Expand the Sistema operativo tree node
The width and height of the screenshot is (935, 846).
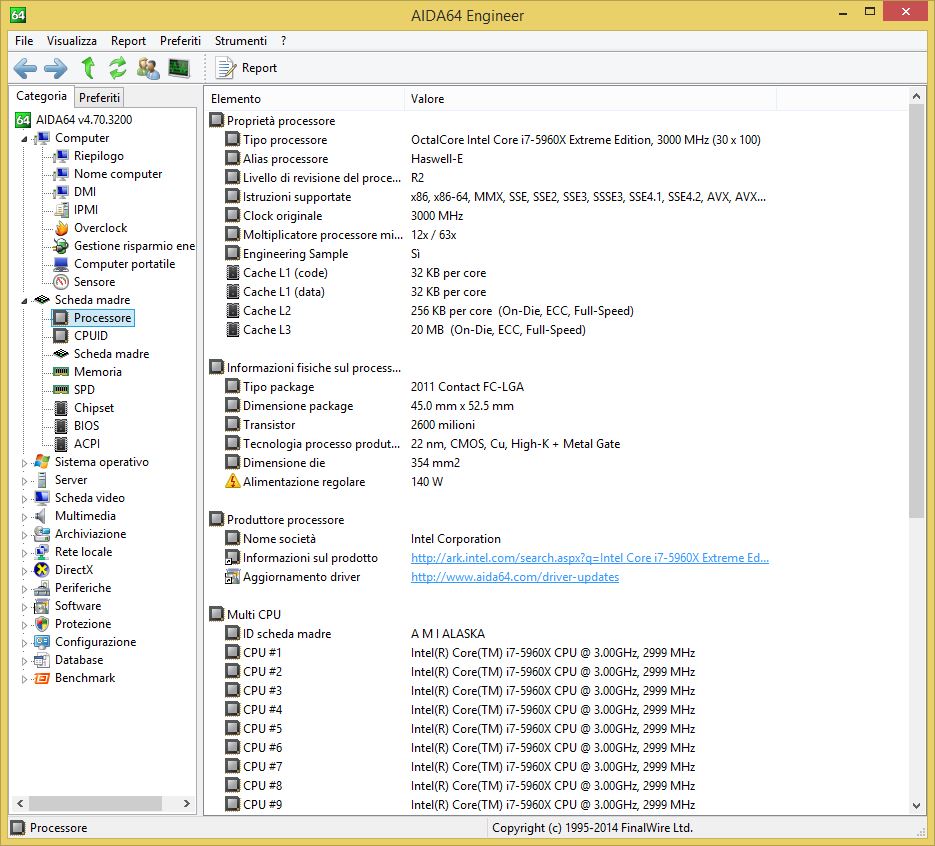[x=26, y=463]
